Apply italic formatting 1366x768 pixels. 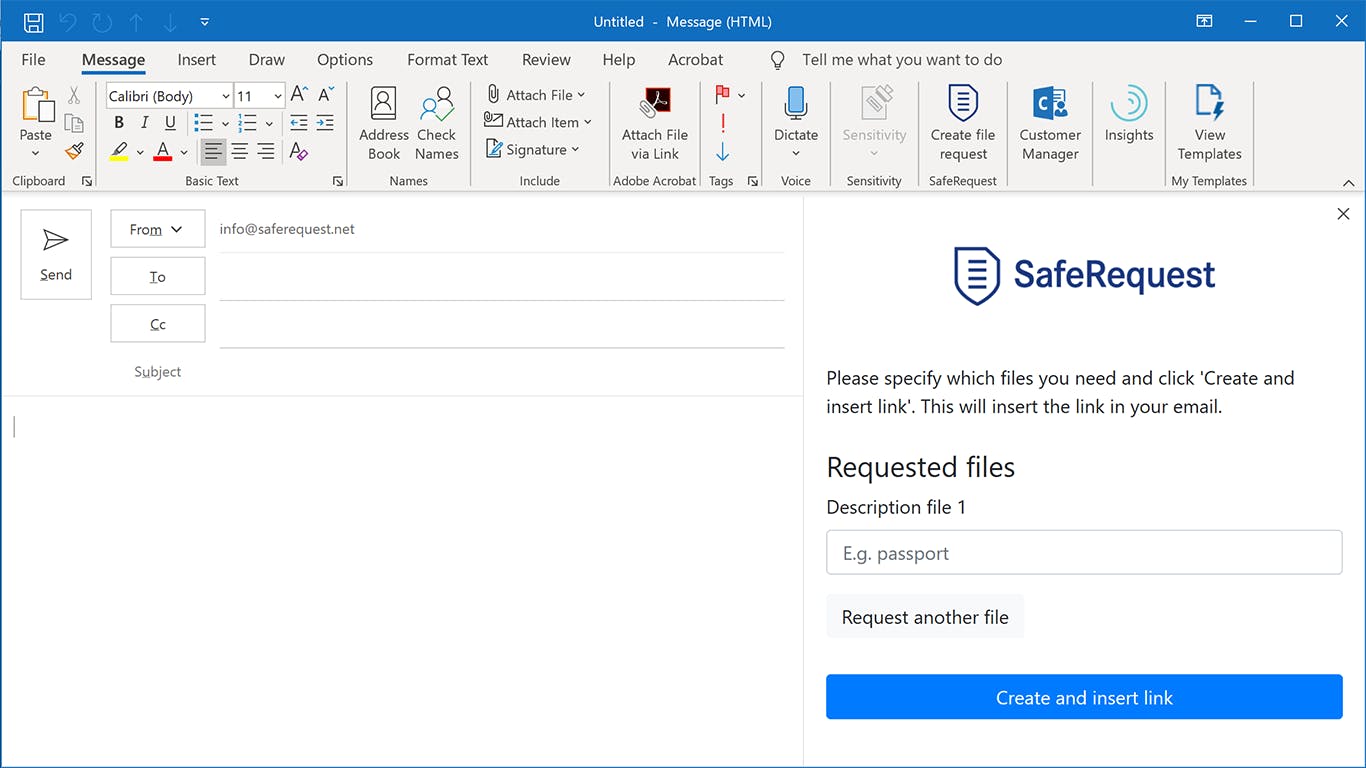point(144,122)
